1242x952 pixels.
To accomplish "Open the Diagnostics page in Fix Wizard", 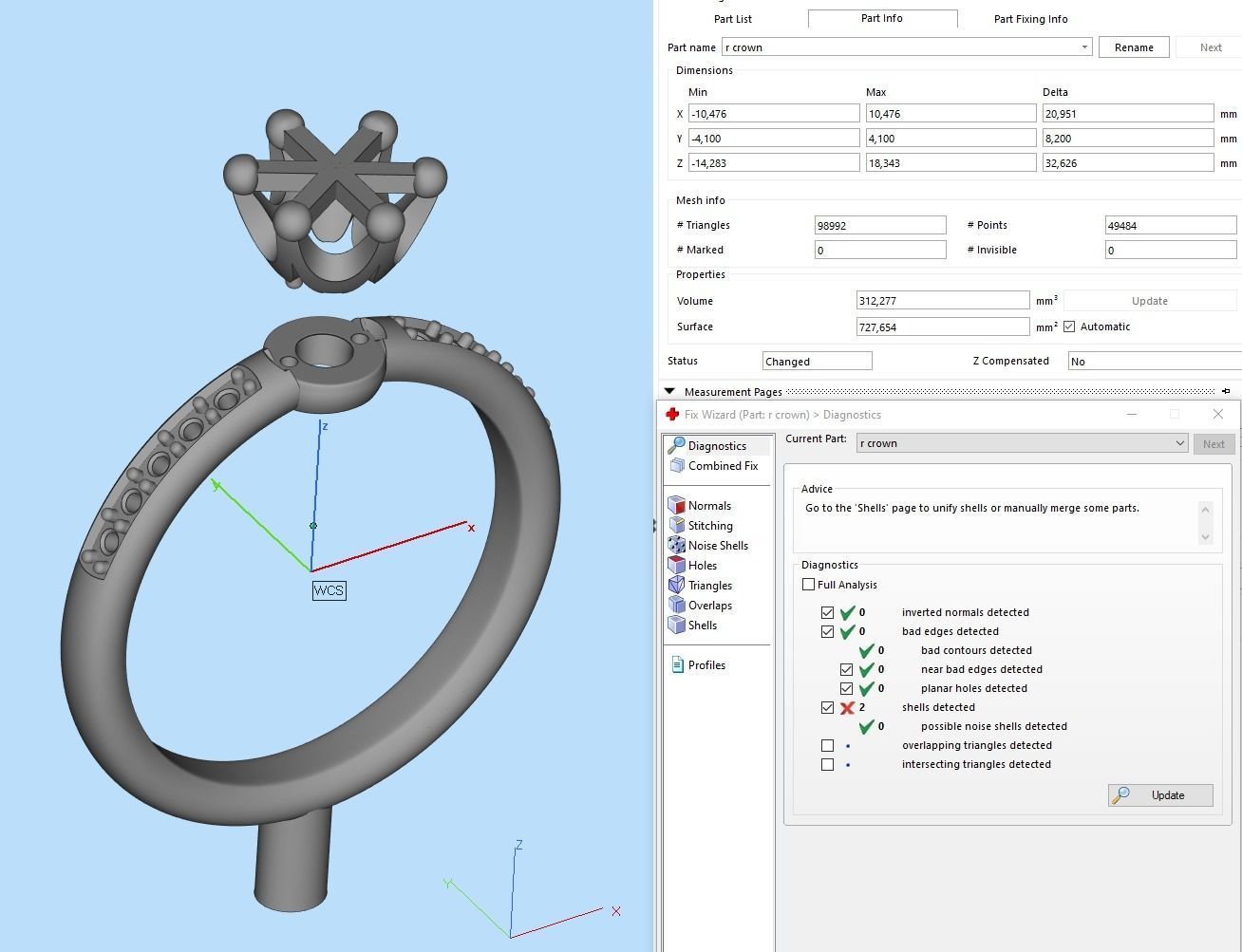I will [x=717, y=446].
